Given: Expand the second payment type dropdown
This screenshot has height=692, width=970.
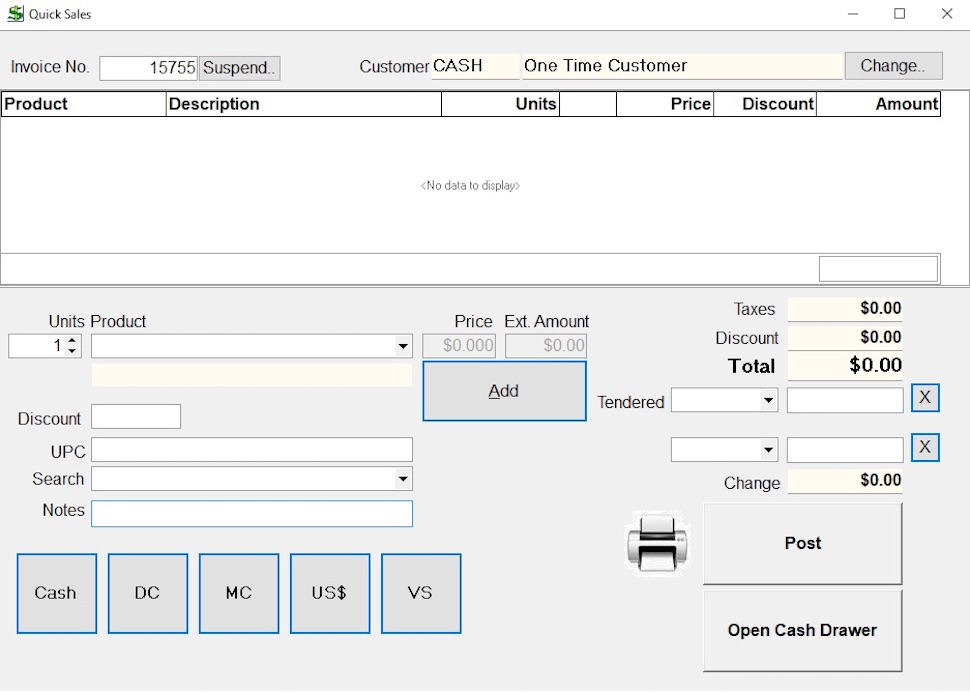Looking at the screenshot, I should click(768, 450).
